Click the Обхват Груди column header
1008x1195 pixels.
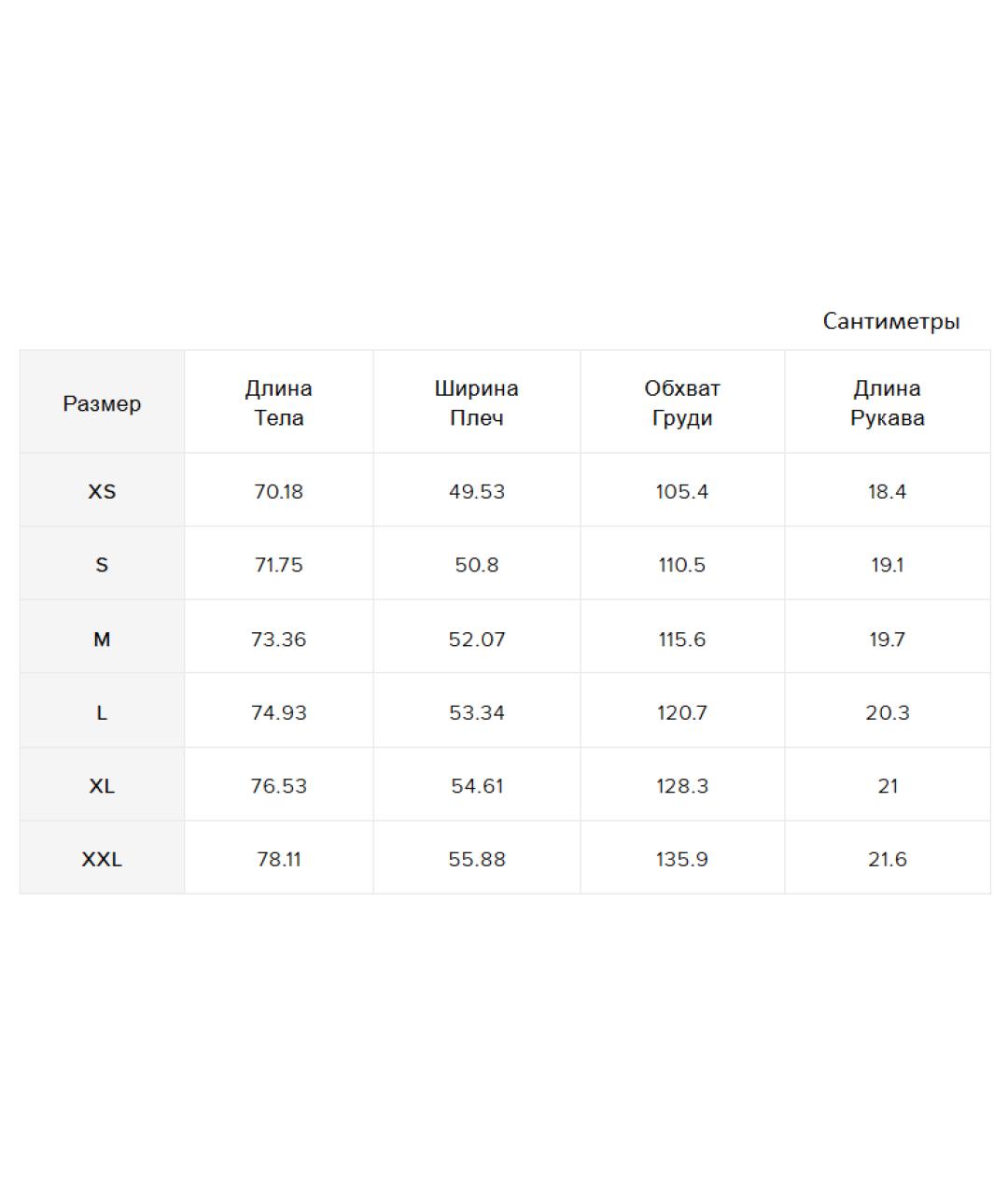[x=682, y=403]
